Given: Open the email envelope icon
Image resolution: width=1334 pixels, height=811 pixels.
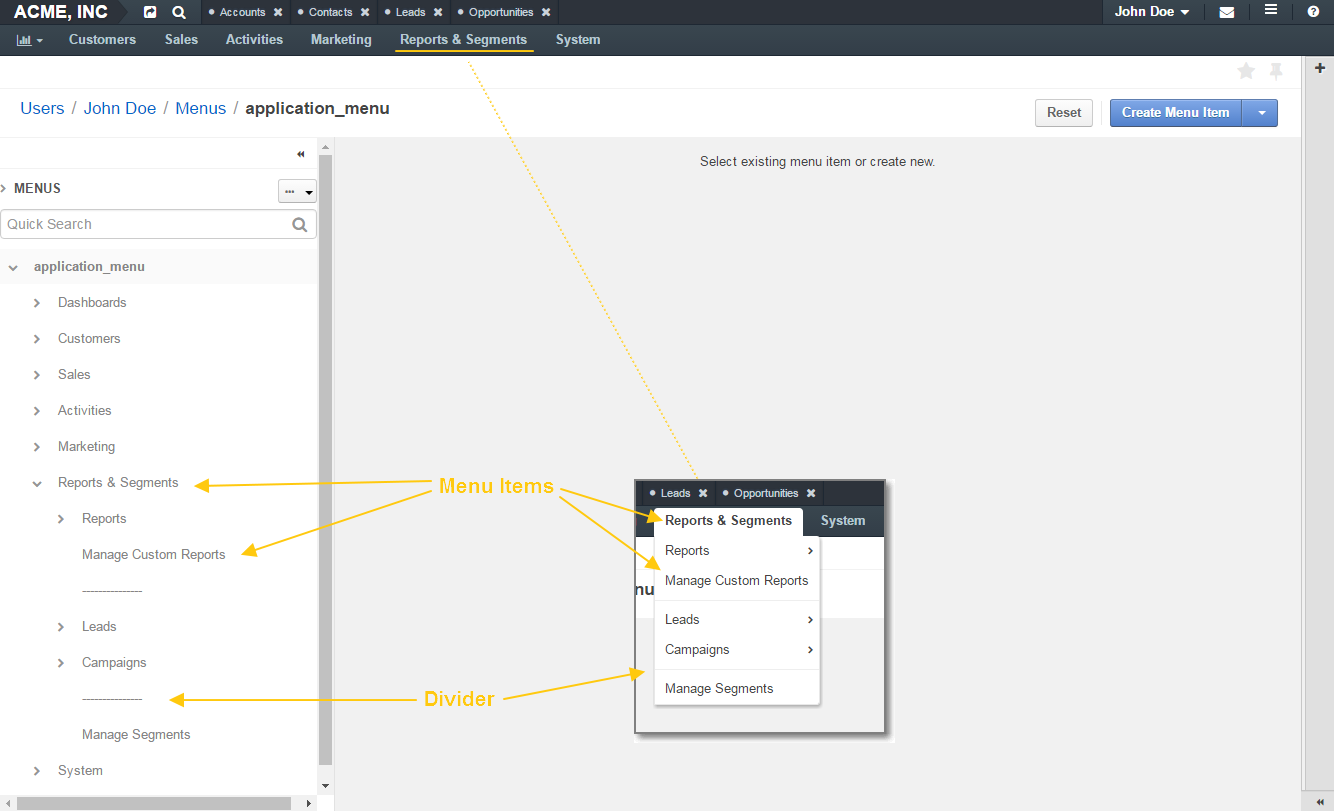Looking at the screenshot, I should (x=1226, y=12).
